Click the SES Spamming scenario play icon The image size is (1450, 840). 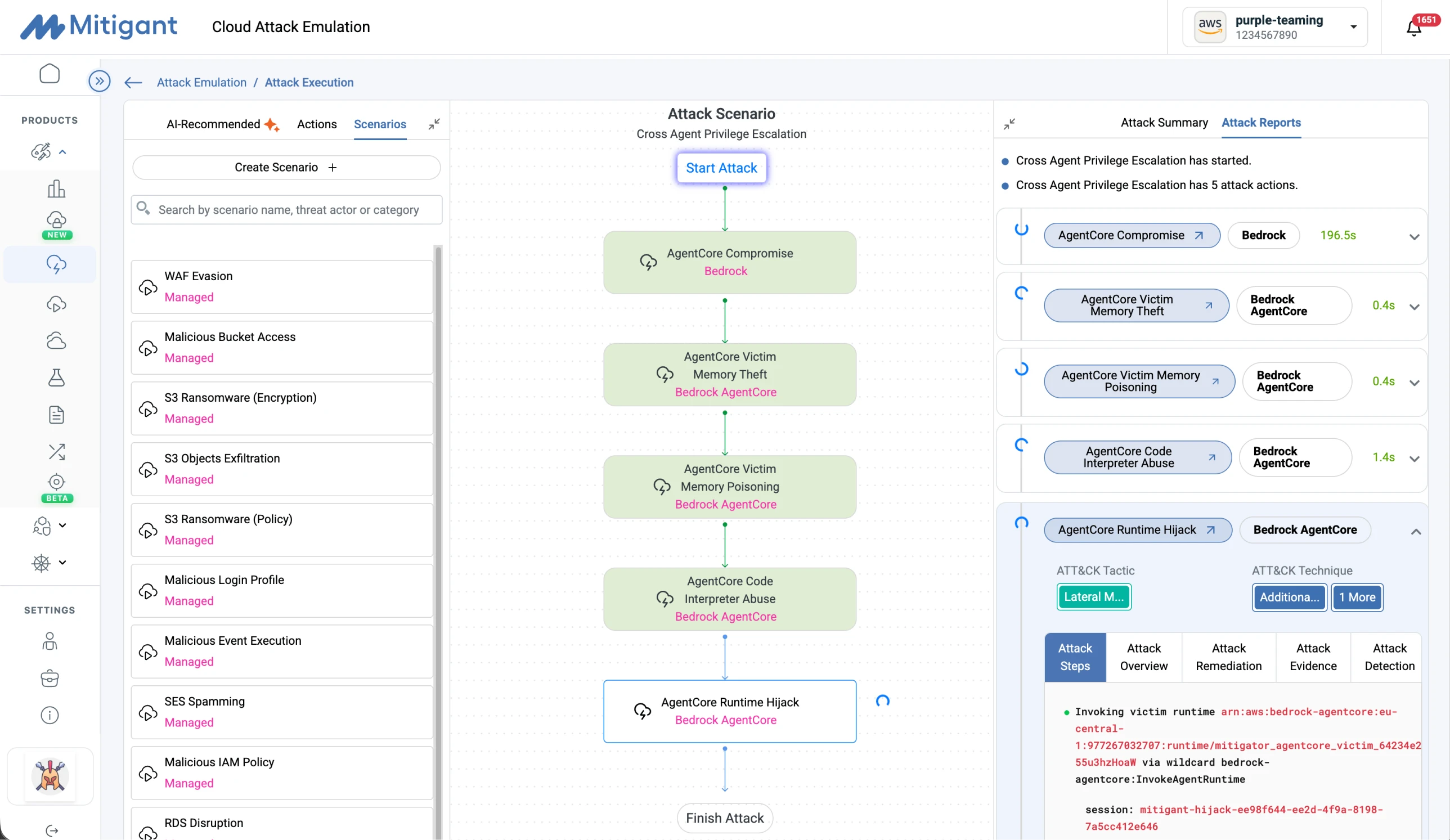[x=148, y=713]
